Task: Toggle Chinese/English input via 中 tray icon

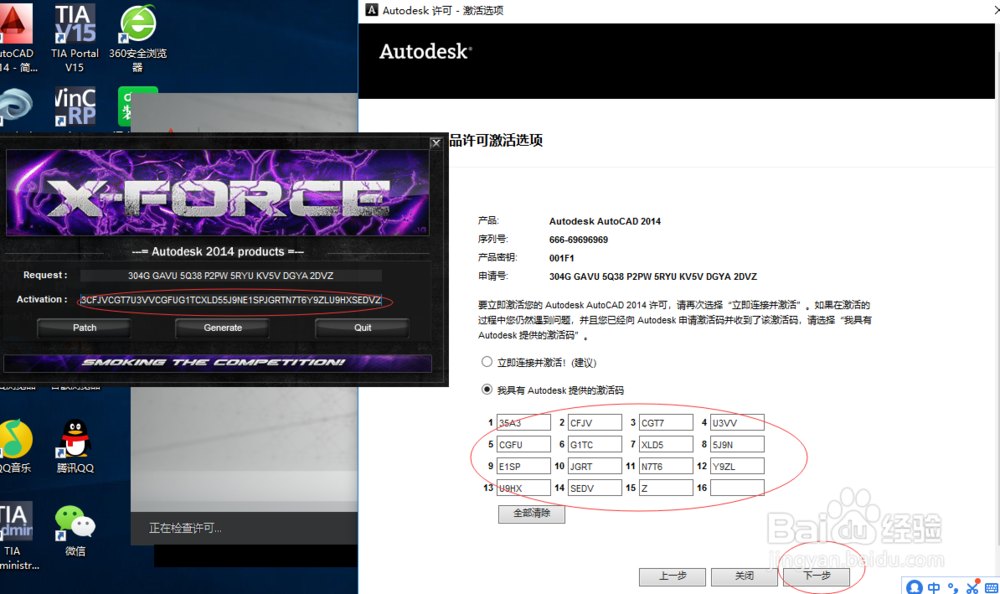Action: 933,587
